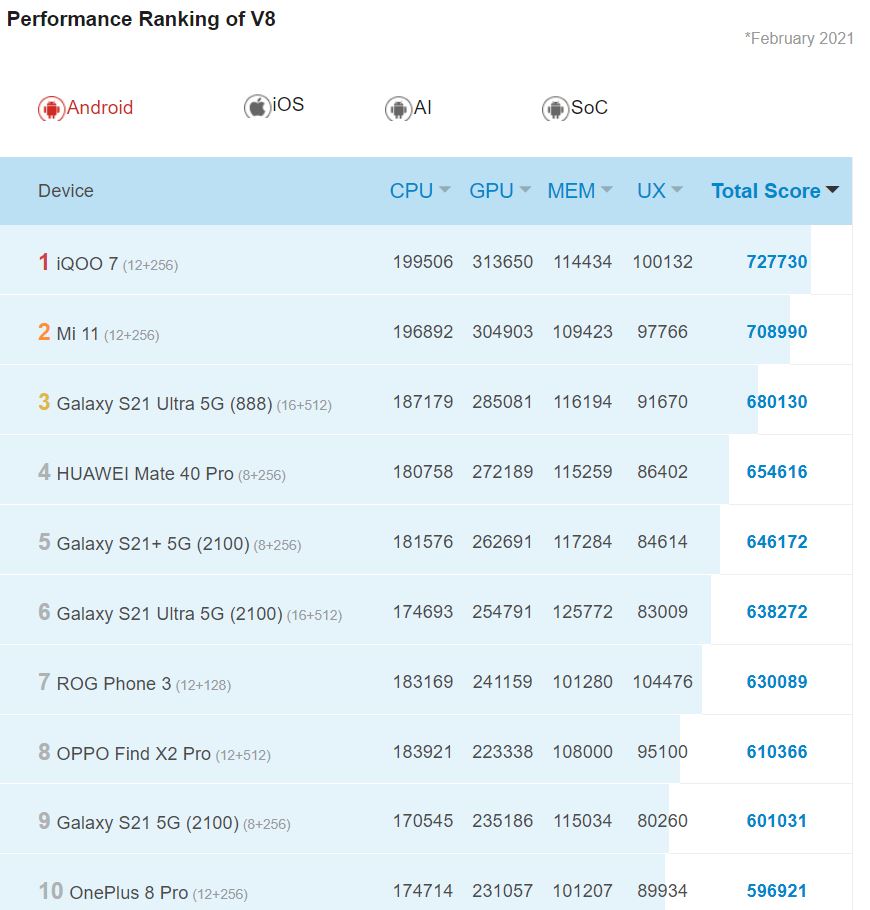The image size is (870, 910).
Task: Click the Device column header
Action: point(66,191)
